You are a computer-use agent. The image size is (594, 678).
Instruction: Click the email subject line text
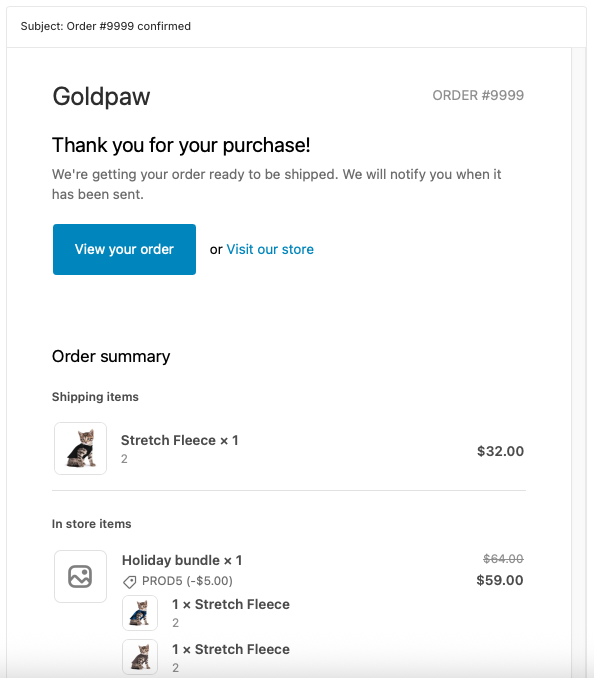pyautogui.click(x=105, y=26)
